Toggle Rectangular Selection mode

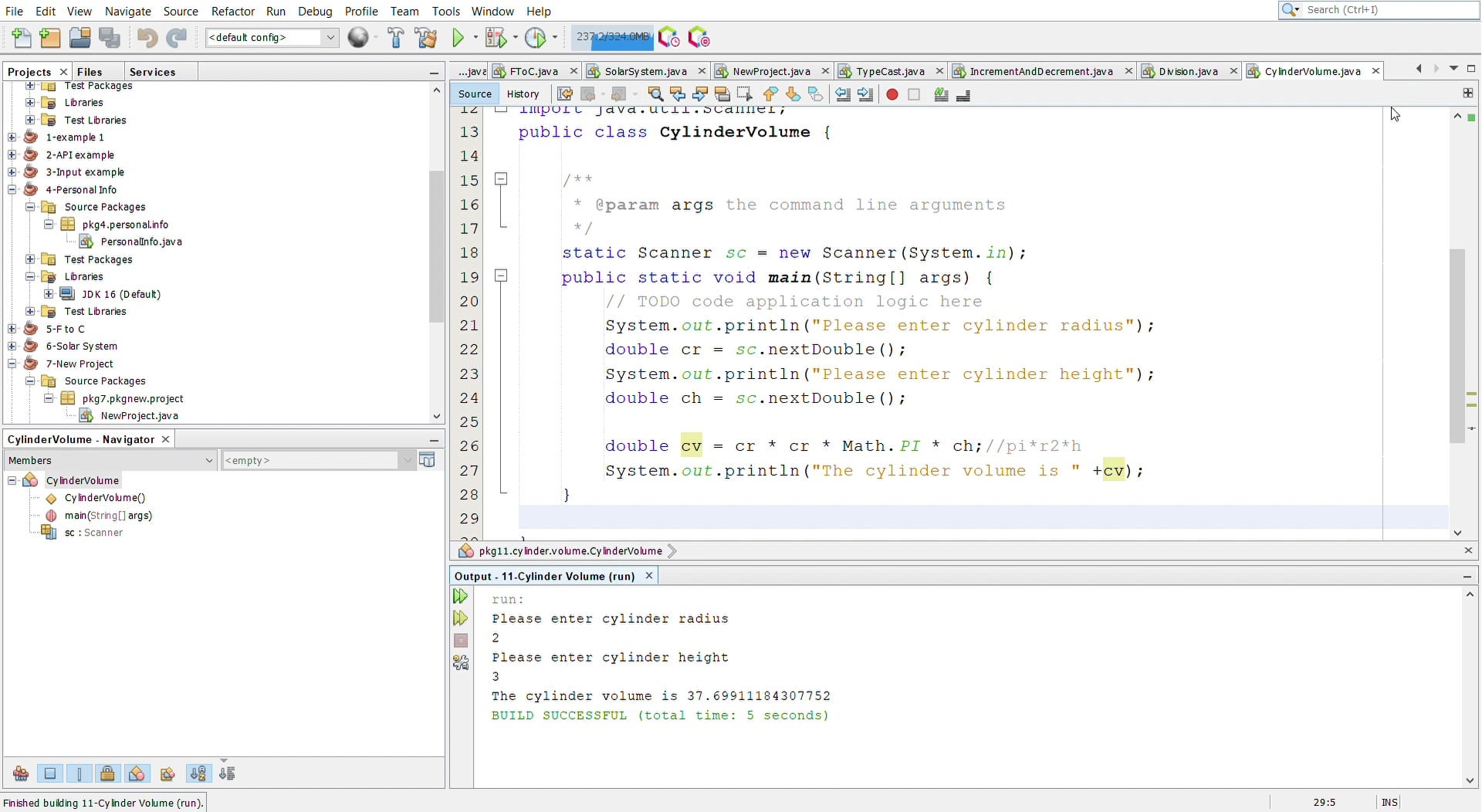(x=745, y=94)
